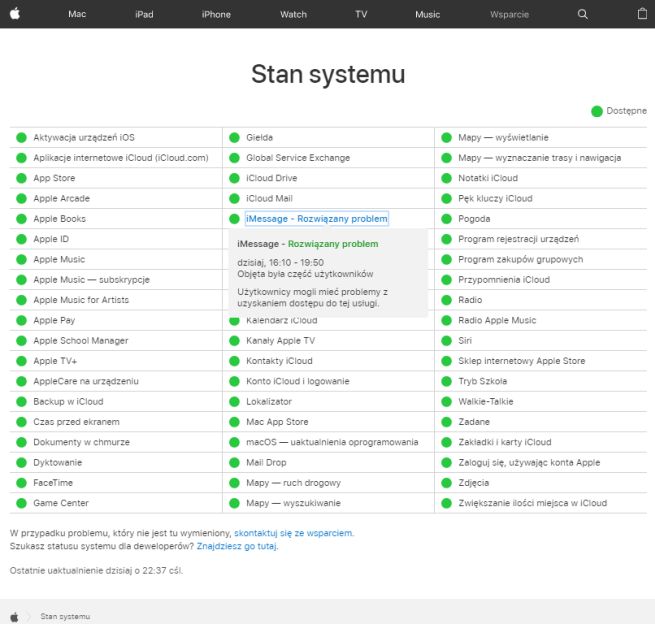
Task: Click AppleCare na urządzeniu entry
Action: [x=86, y=381]
